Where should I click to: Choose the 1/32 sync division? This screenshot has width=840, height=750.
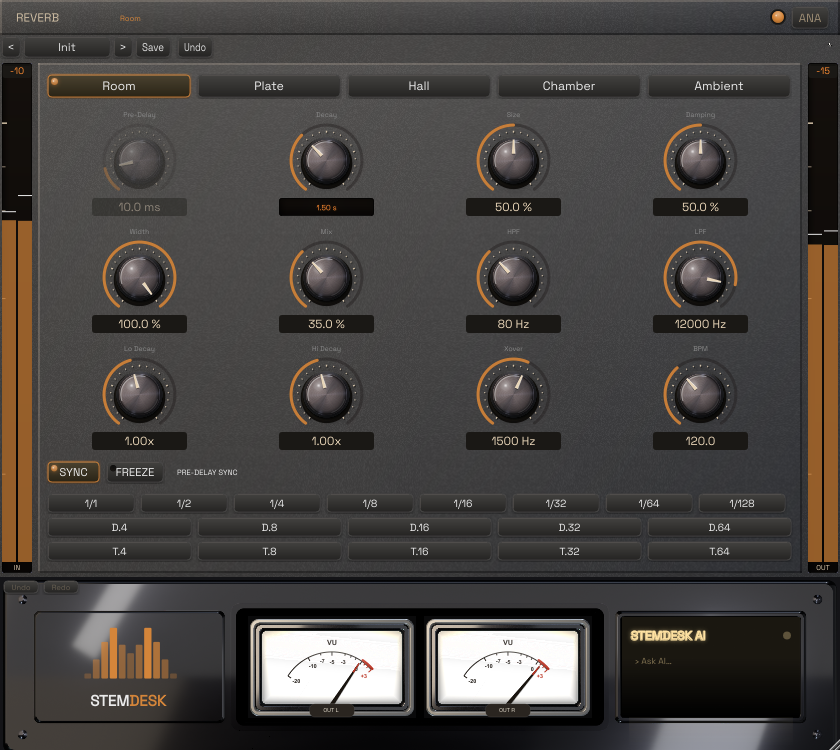click(556, 504)
